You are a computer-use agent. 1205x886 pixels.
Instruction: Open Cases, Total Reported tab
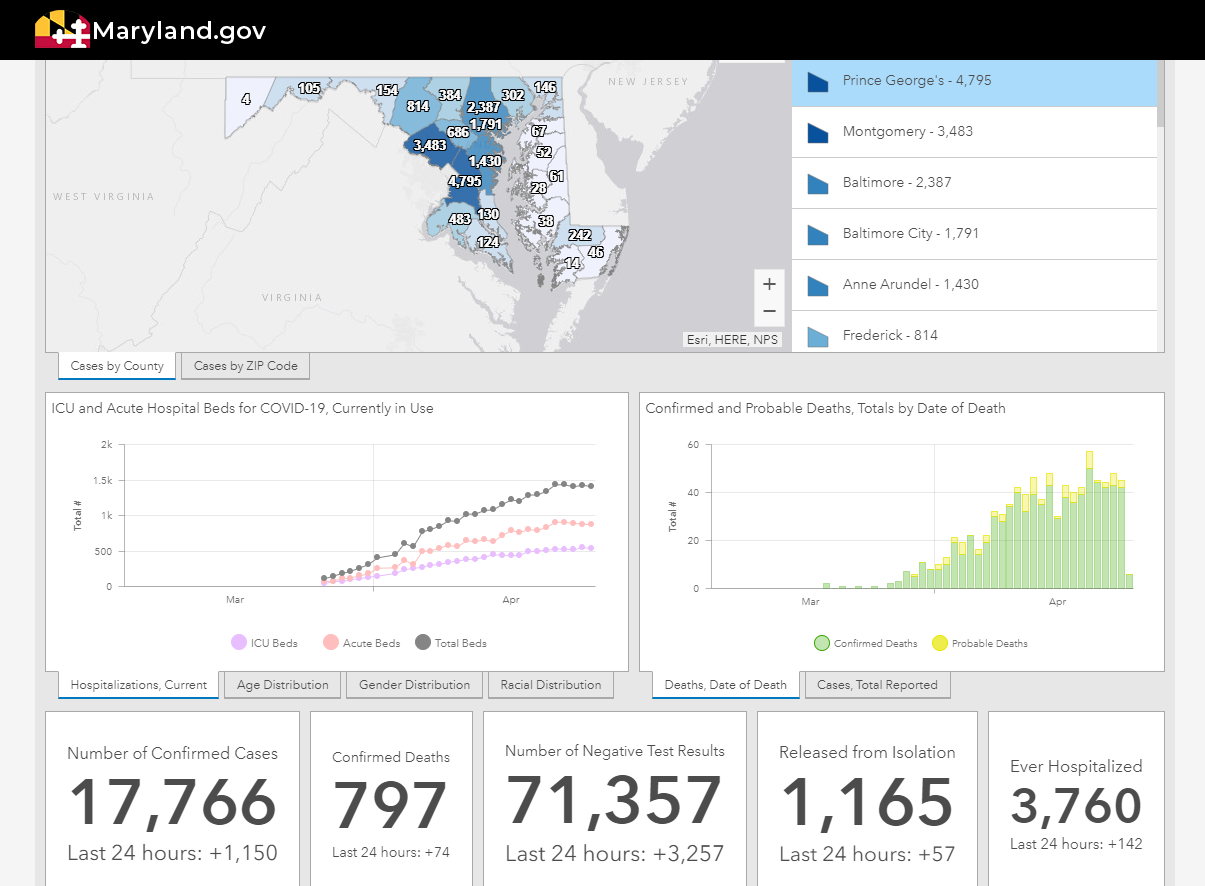click(877, 685)
